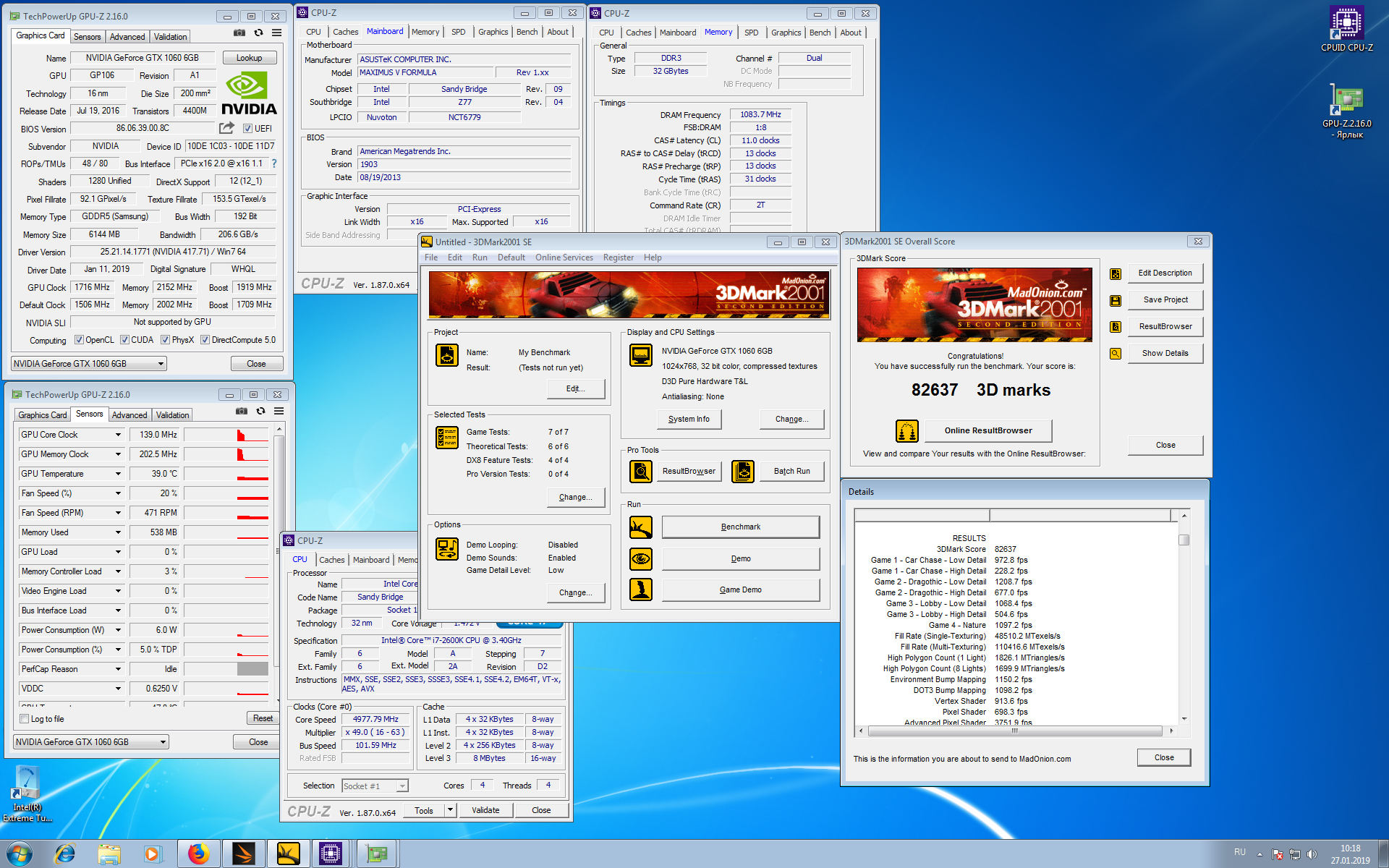Click the BIOS export share icon
Screen dimensions: 1389x868
227,128
